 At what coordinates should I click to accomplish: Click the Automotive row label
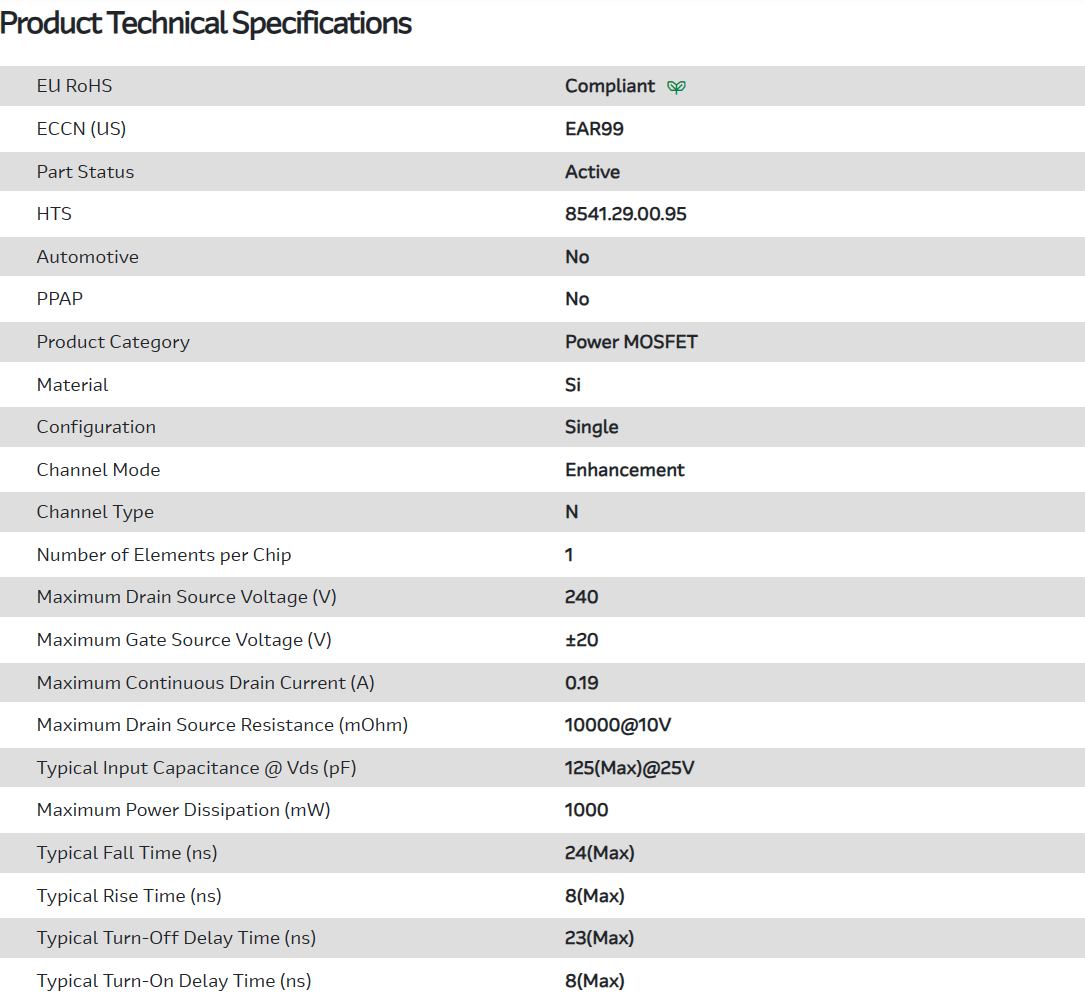click(88, 257)
